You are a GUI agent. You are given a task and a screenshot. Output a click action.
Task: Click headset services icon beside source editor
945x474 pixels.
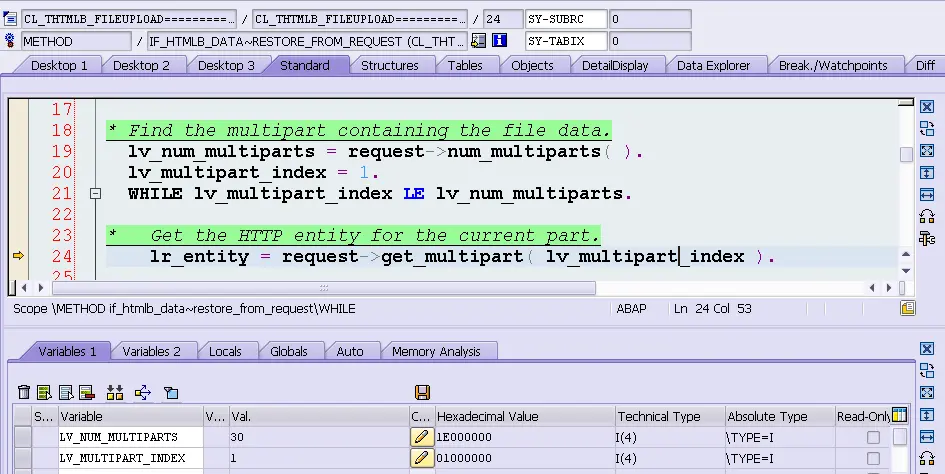[927, 216]
